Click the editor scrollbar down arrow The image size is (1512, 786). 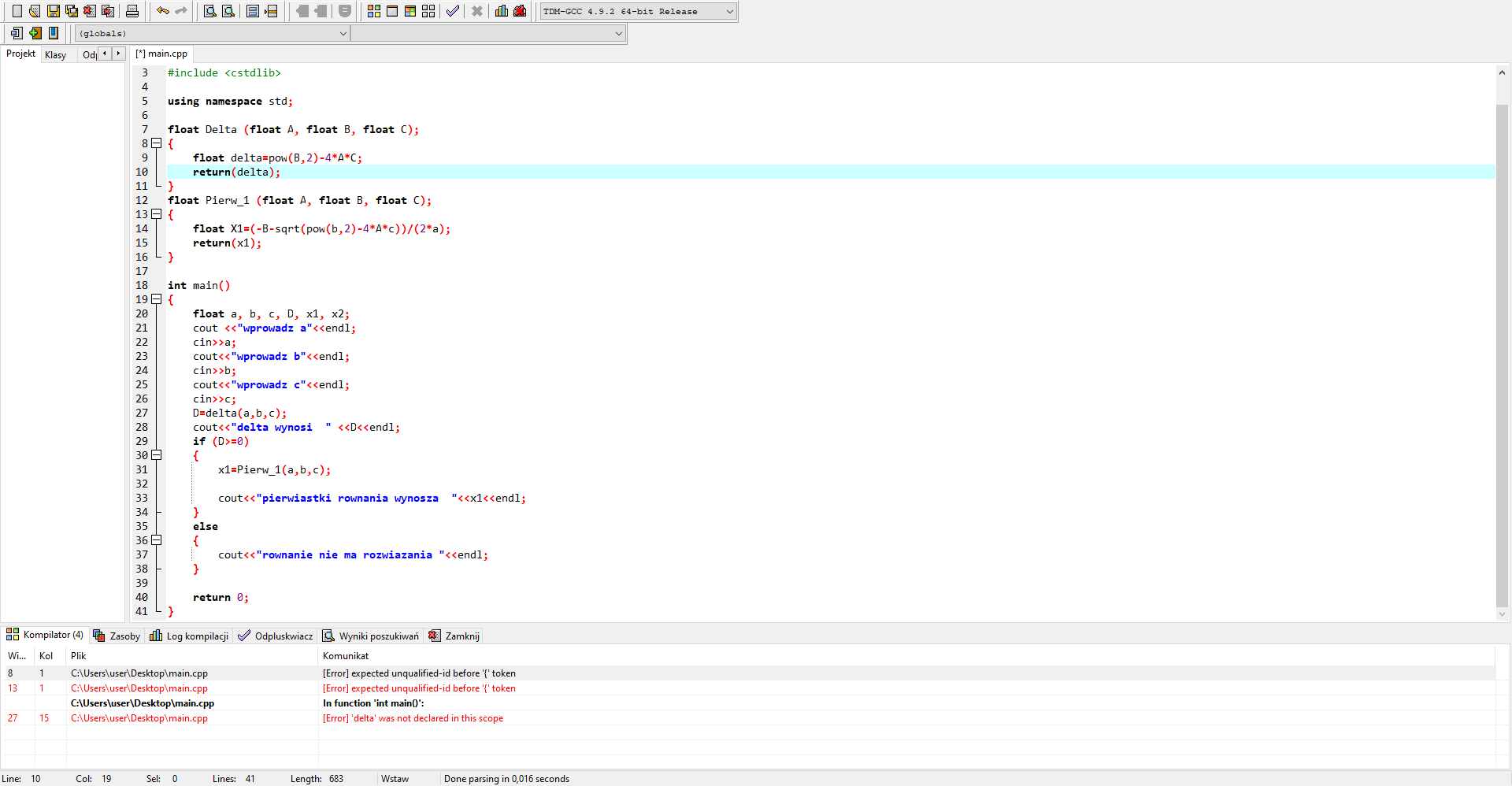click(1502, 614)
